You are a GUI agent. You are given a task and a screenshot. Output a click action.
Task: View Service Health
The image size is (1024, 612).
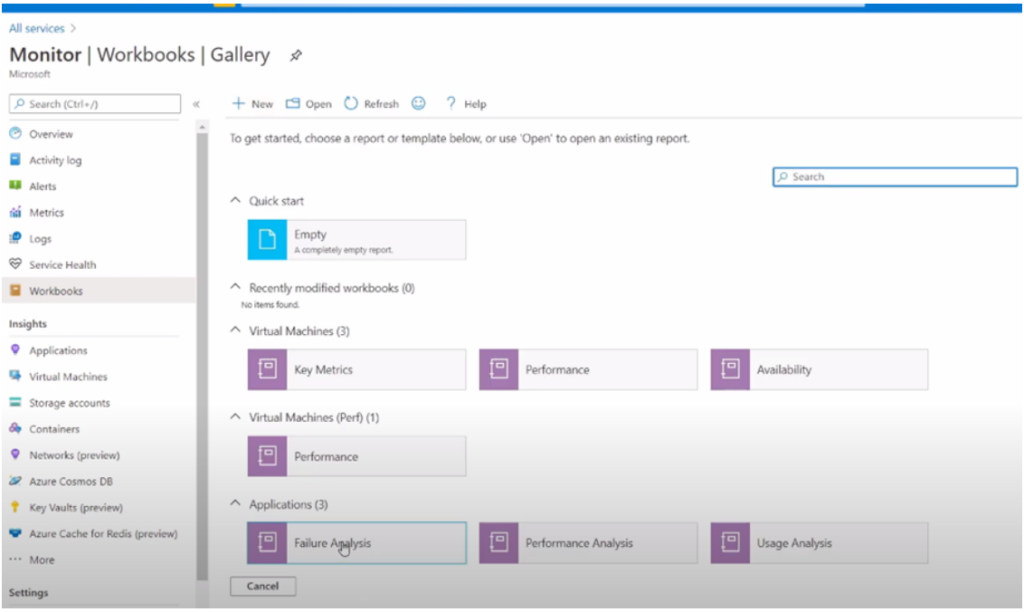[x=63, y=264]
